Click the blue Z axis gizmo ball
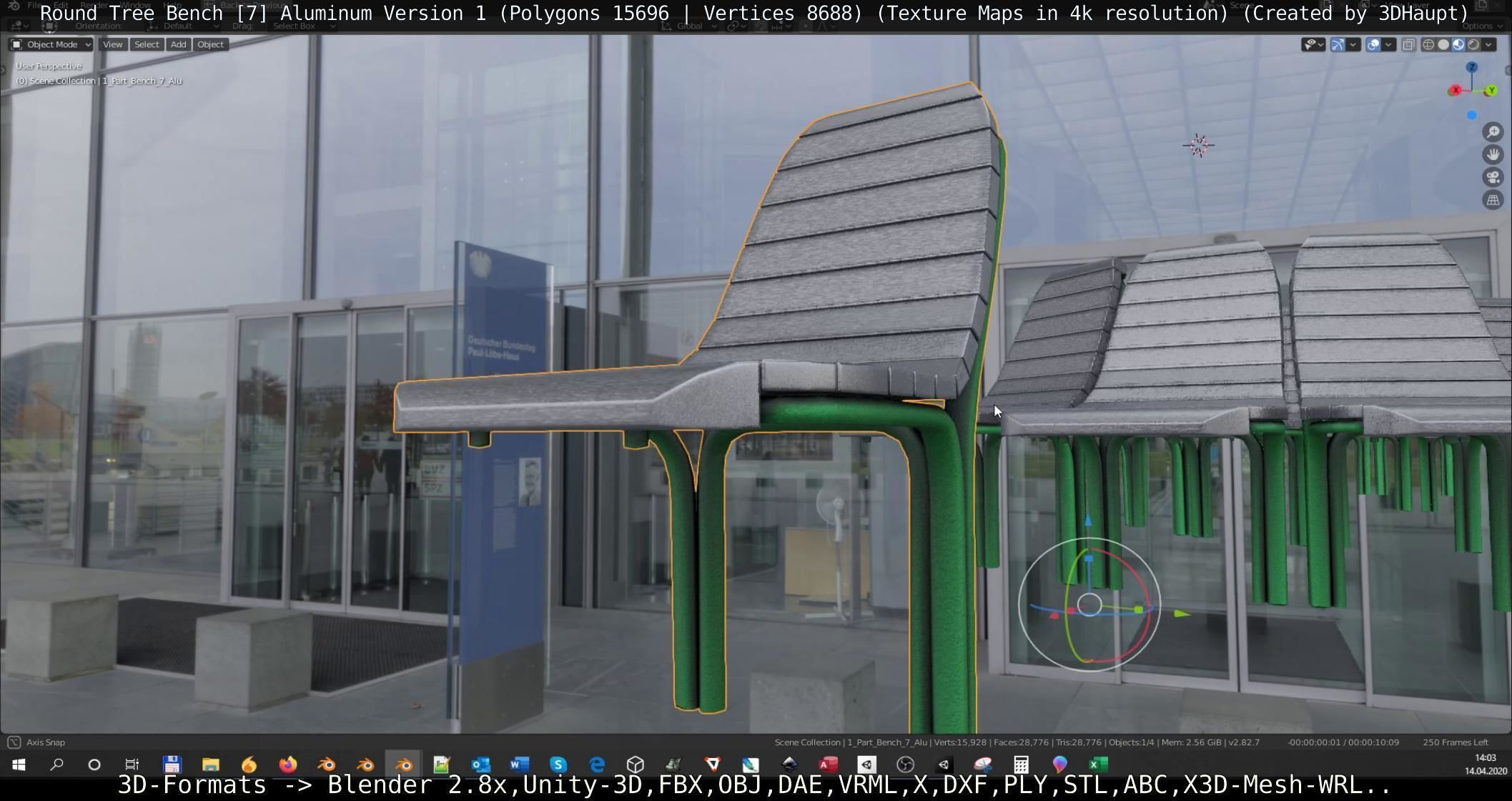 pyautogui.click(x=1472, y=67)
